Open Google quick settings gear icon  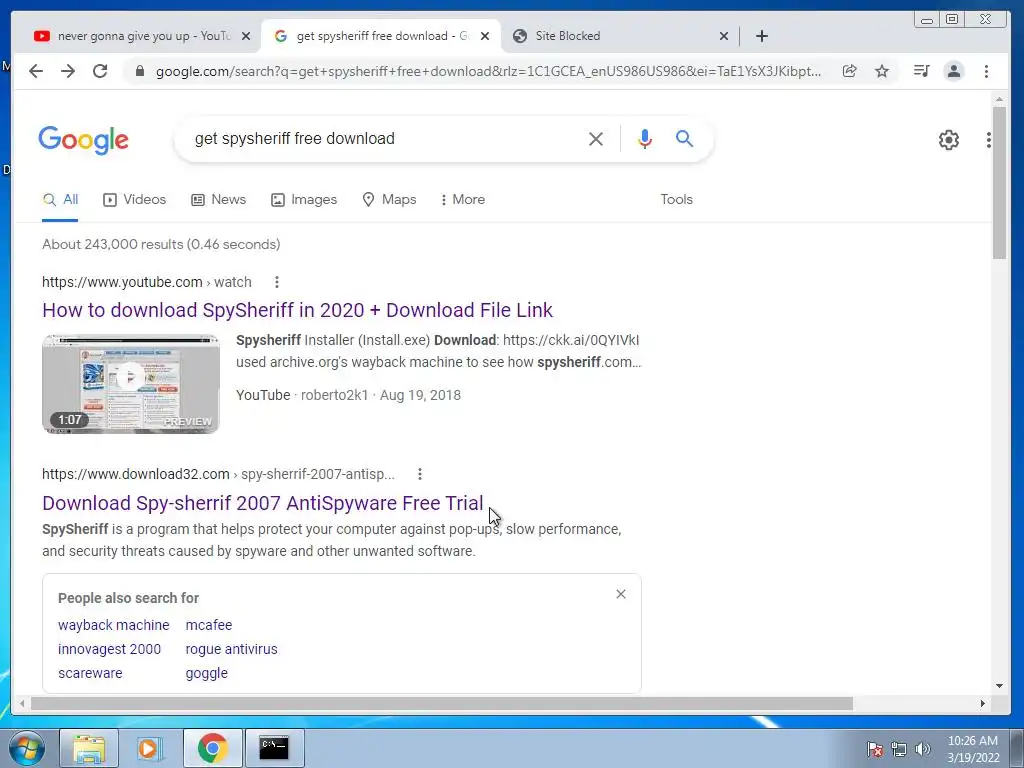pyautogui.click(x=949, y=140)
